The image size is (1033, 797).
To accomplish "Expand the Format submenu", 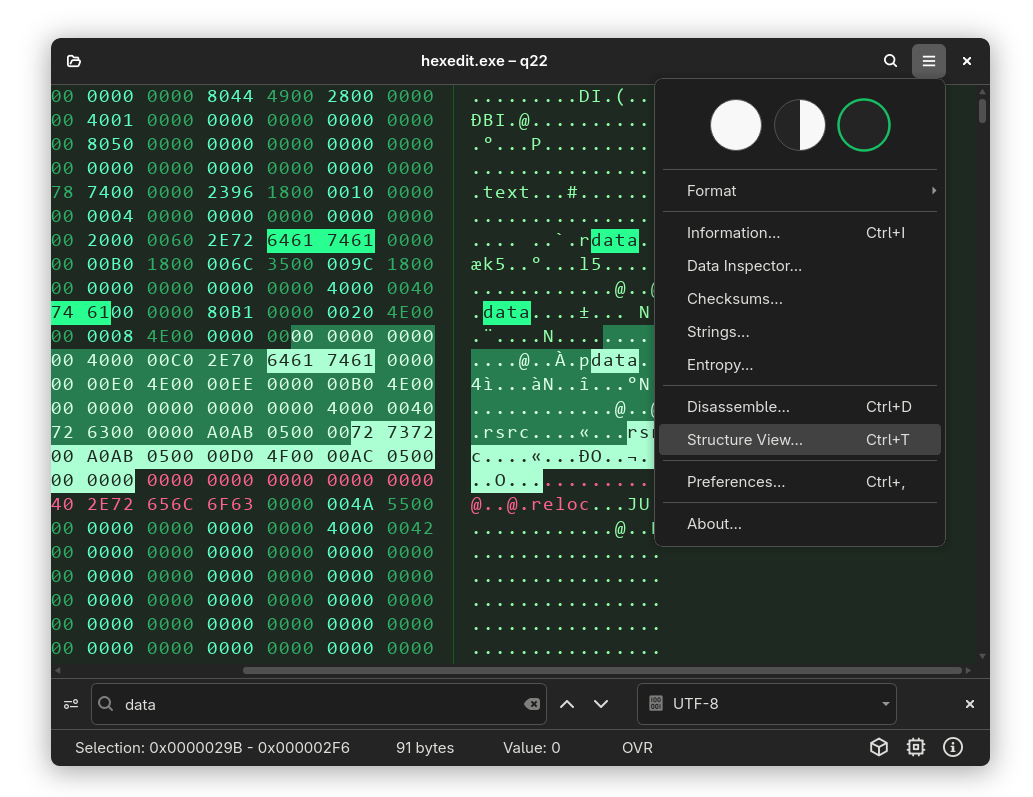I will [x=800, y=191].
